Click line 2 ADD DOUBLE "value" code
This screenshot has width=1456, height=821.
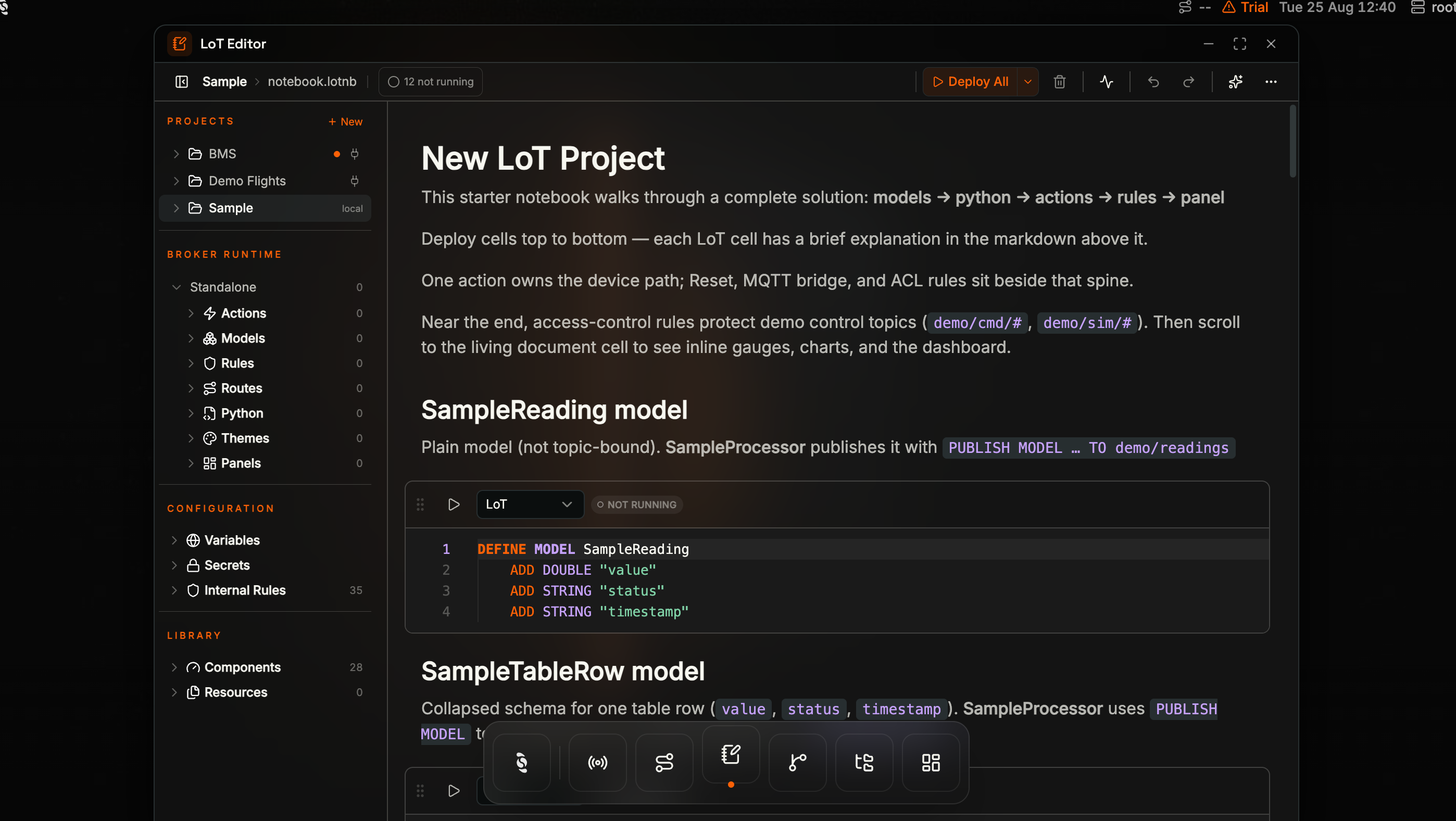[x=583, y=570]
